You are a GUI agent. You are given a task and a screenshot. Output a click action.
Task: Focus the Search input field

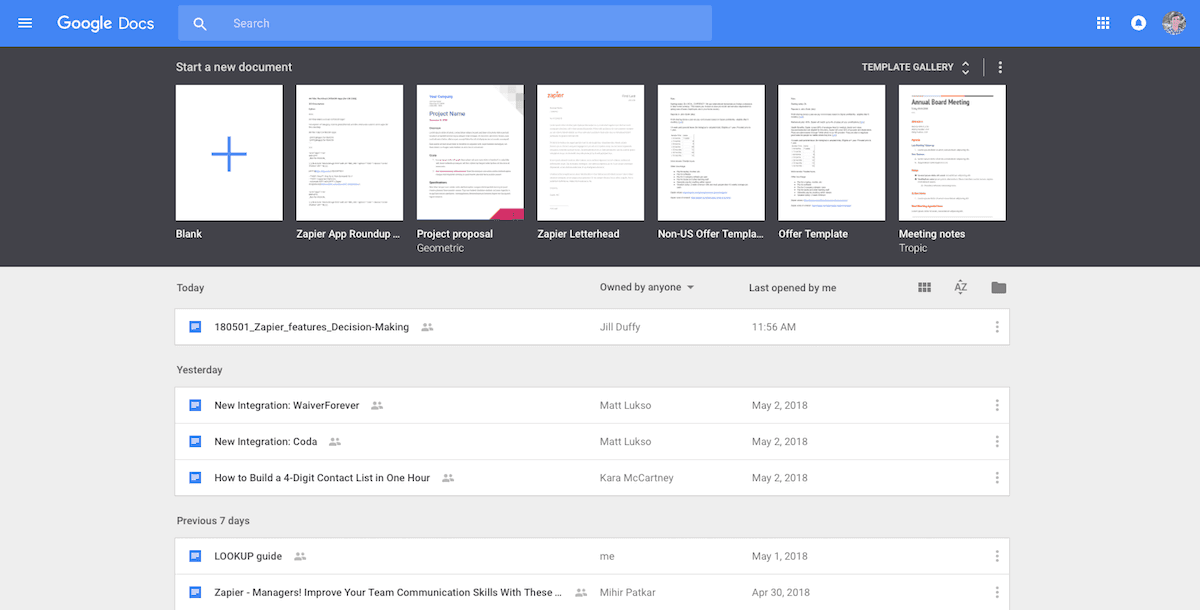[445, 23]
